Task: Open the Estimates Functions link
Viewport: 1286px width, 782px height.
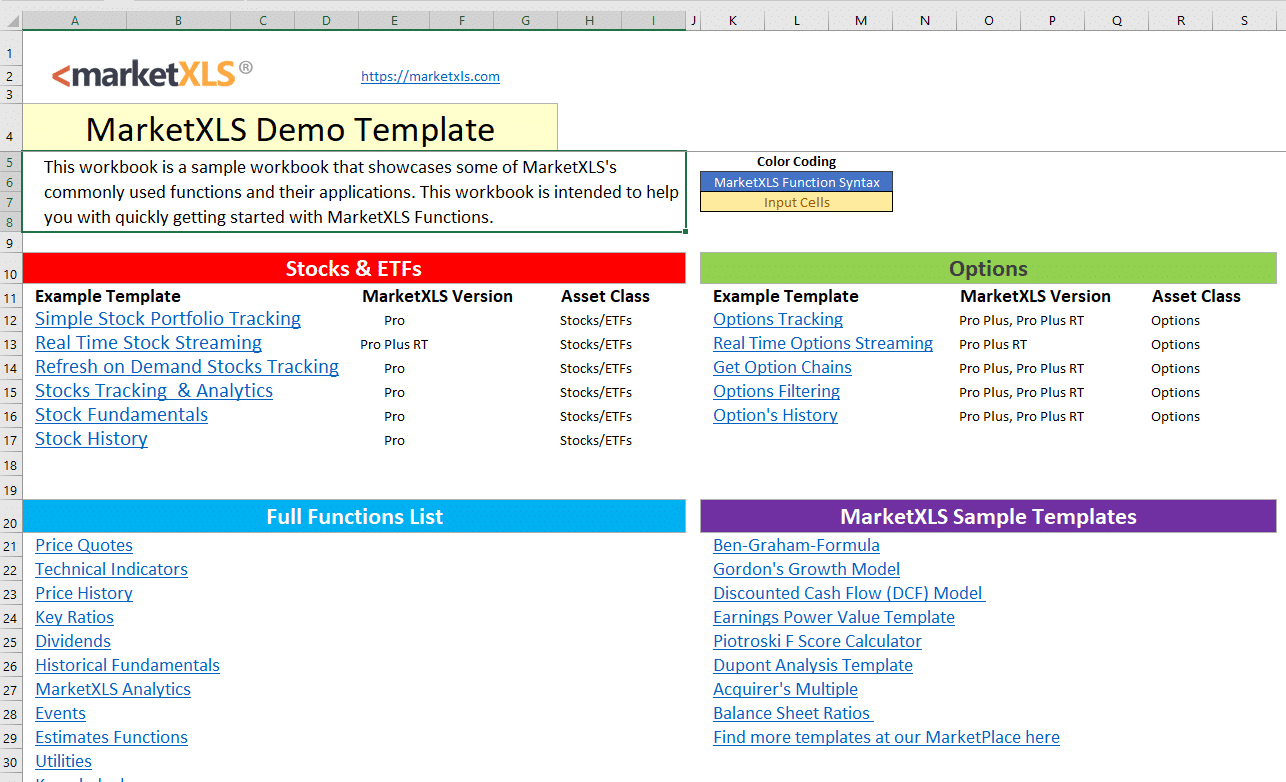Action: pyautogui.click(x=111, y=737)
